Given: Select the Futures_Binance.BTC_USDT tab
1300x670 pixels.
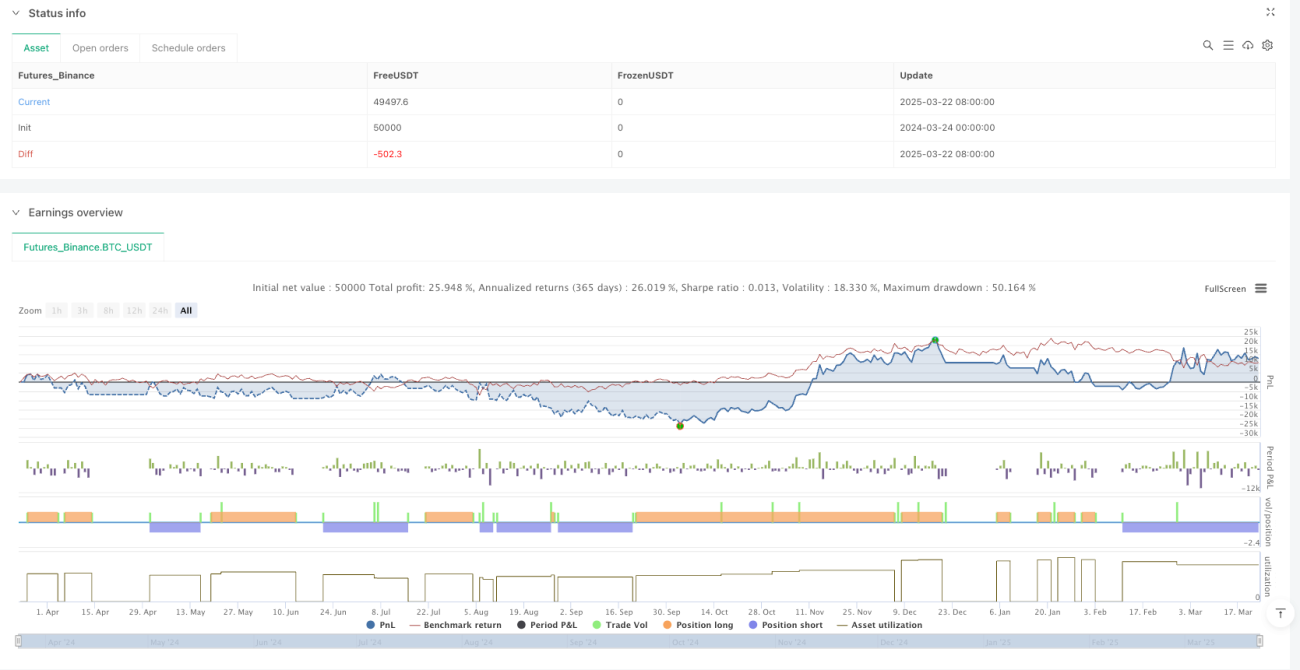Looking at the screenshot, I should point(88,247).
